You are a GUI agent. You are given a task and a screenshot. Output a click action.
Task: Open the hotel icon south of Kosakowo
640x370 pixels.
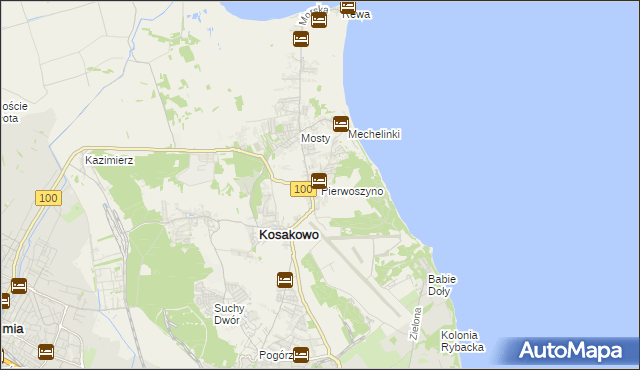pyautogui.click(x=285, y=280)
